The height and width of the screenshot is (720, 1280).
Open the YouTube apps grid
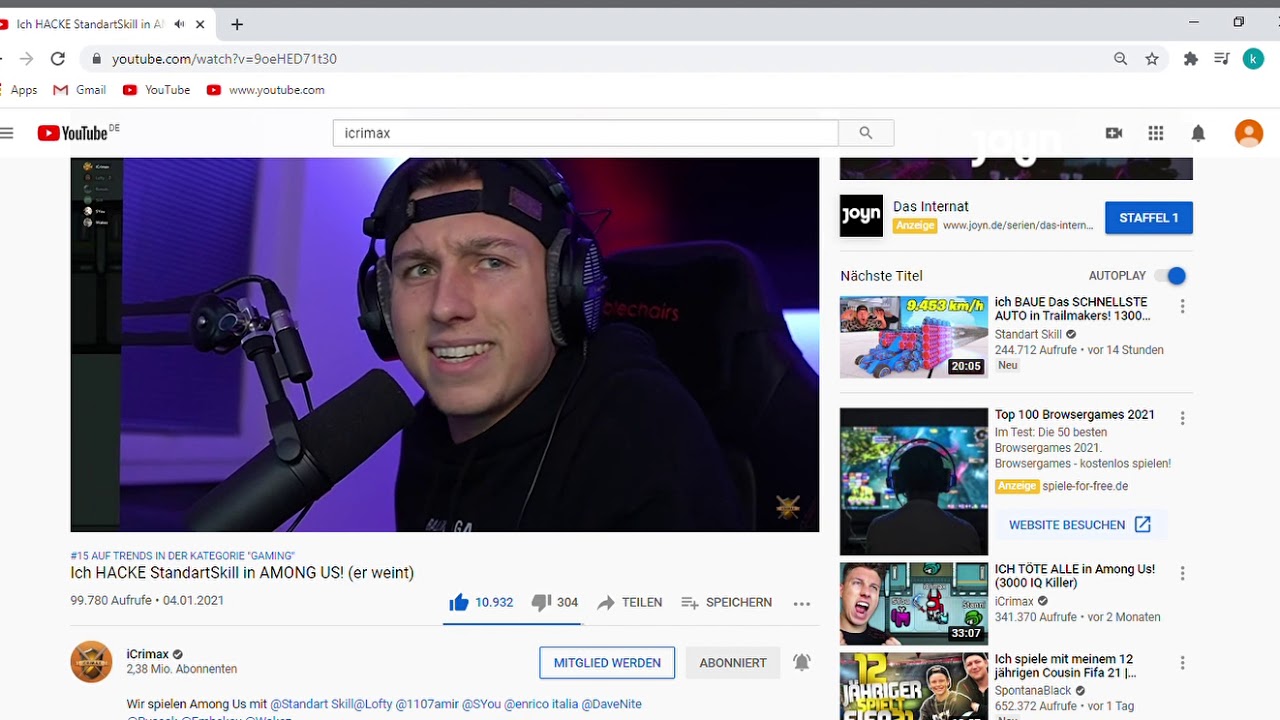tap(1156, 133)
